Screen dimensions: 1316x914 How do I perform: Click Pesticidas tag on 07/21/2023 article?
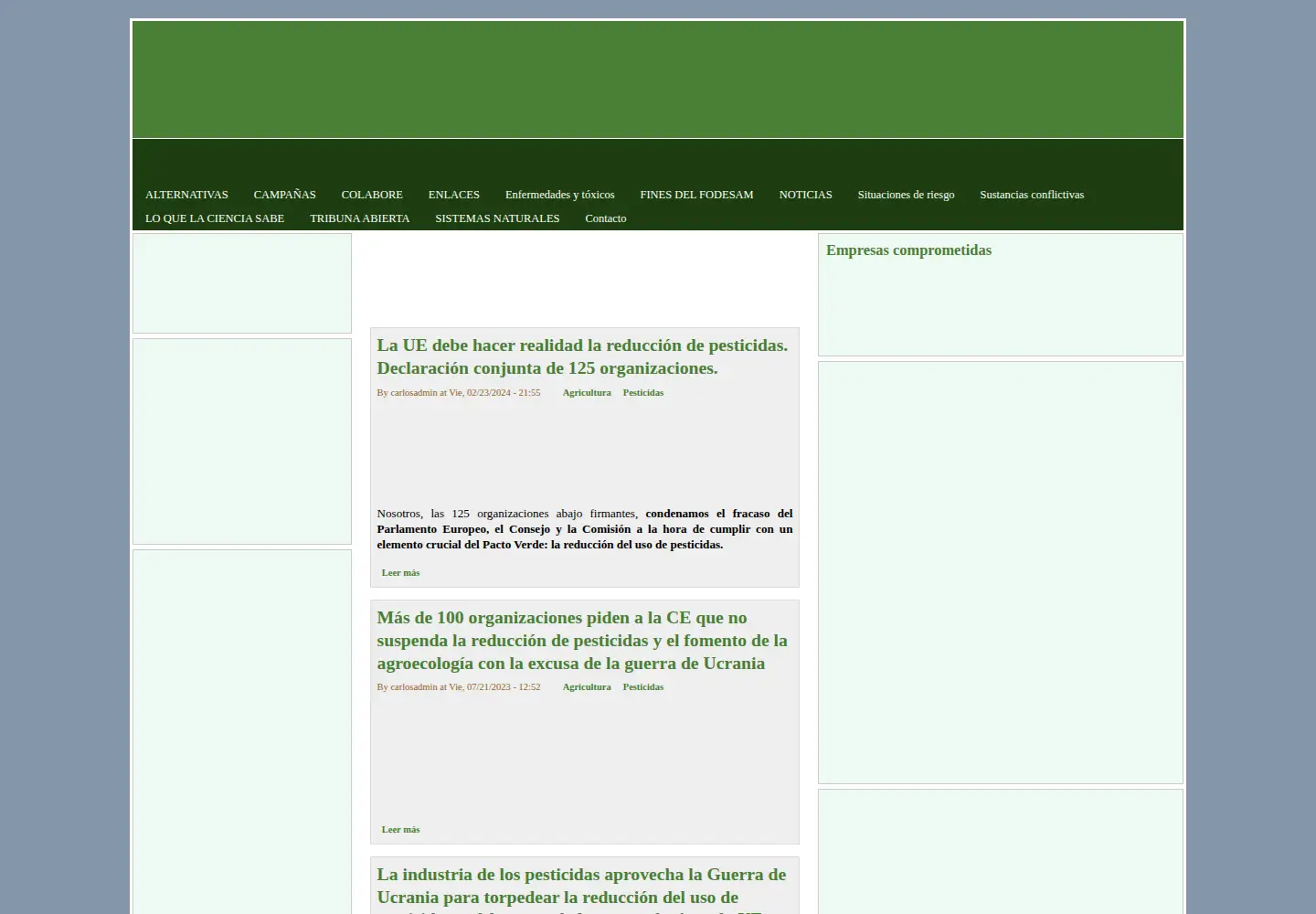tap(643, 687)
